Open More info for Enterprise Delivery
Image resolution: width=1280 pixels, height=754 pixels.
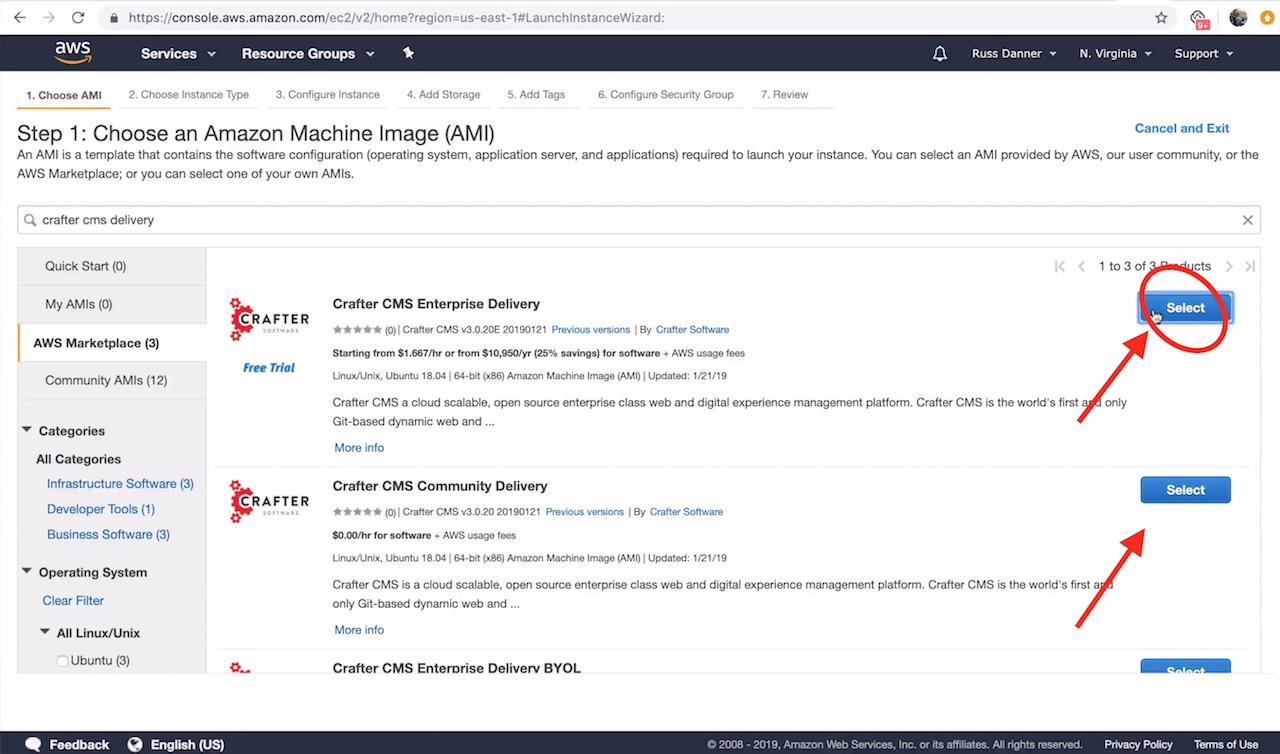[x=359, y=448]
